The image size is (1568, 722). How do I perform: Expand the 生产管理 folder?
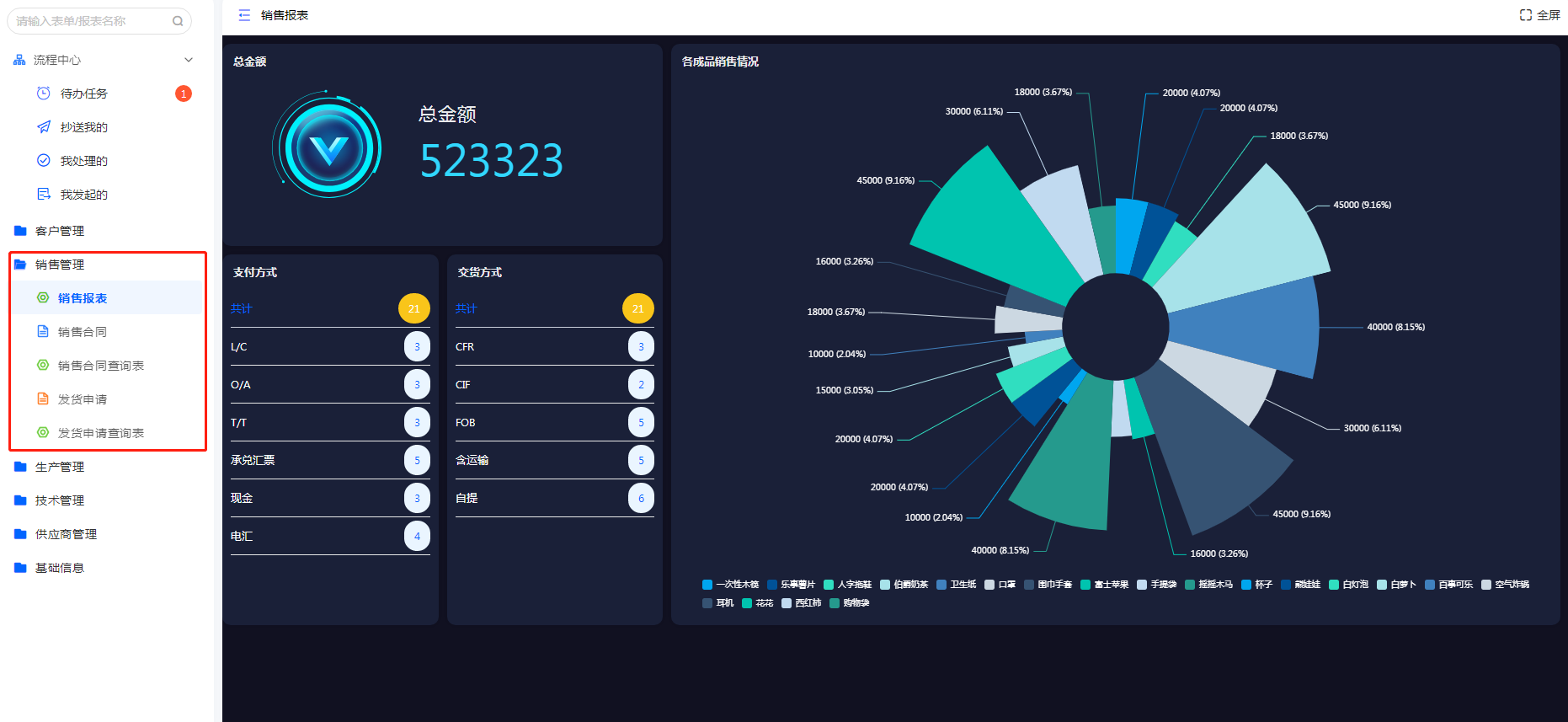59,467
